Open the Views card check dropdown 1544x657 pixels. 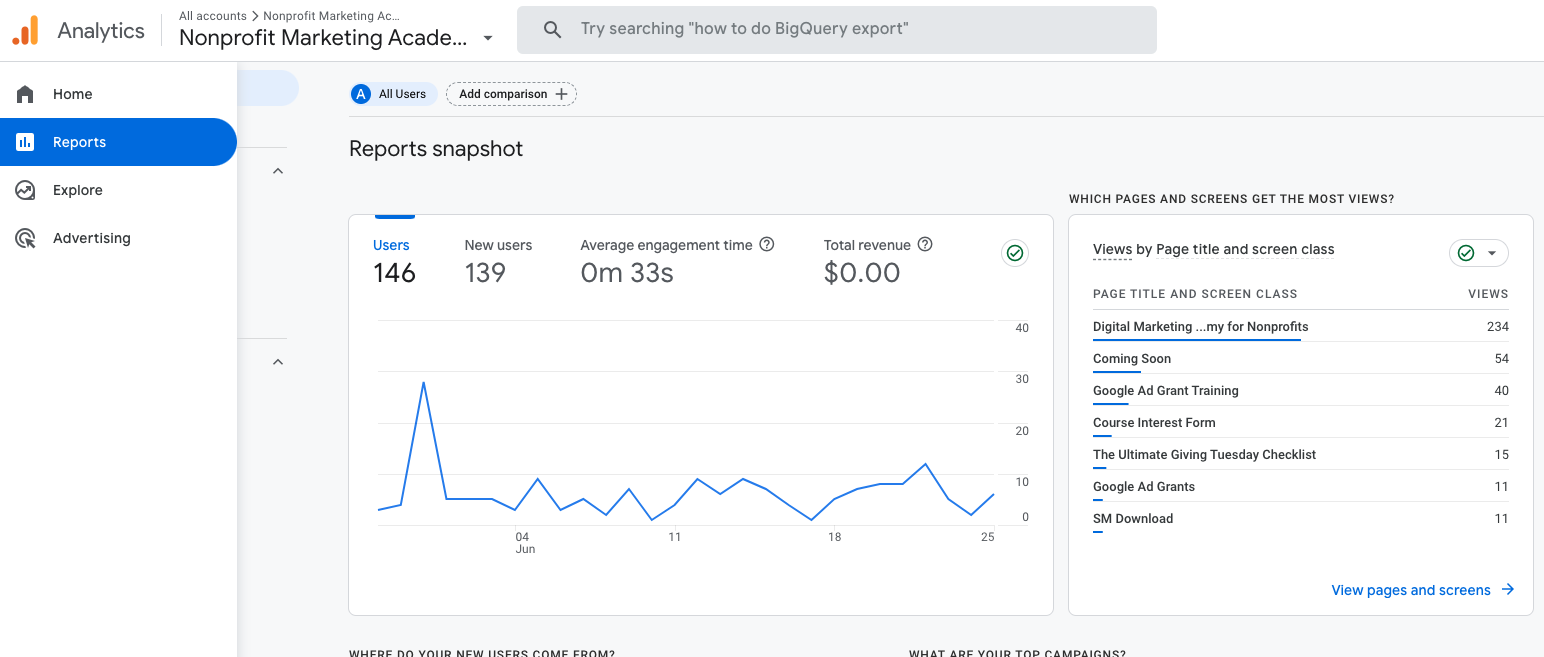point(1478,253)
